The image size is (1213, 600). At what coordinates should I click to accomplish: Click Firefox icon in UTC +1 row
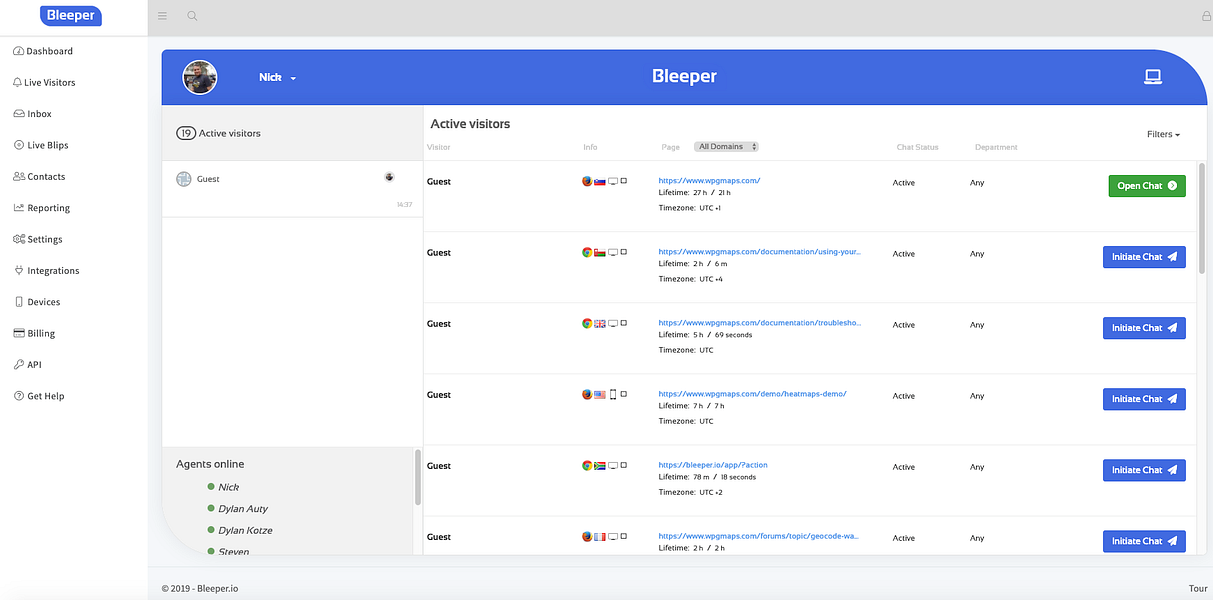(587, 182)
